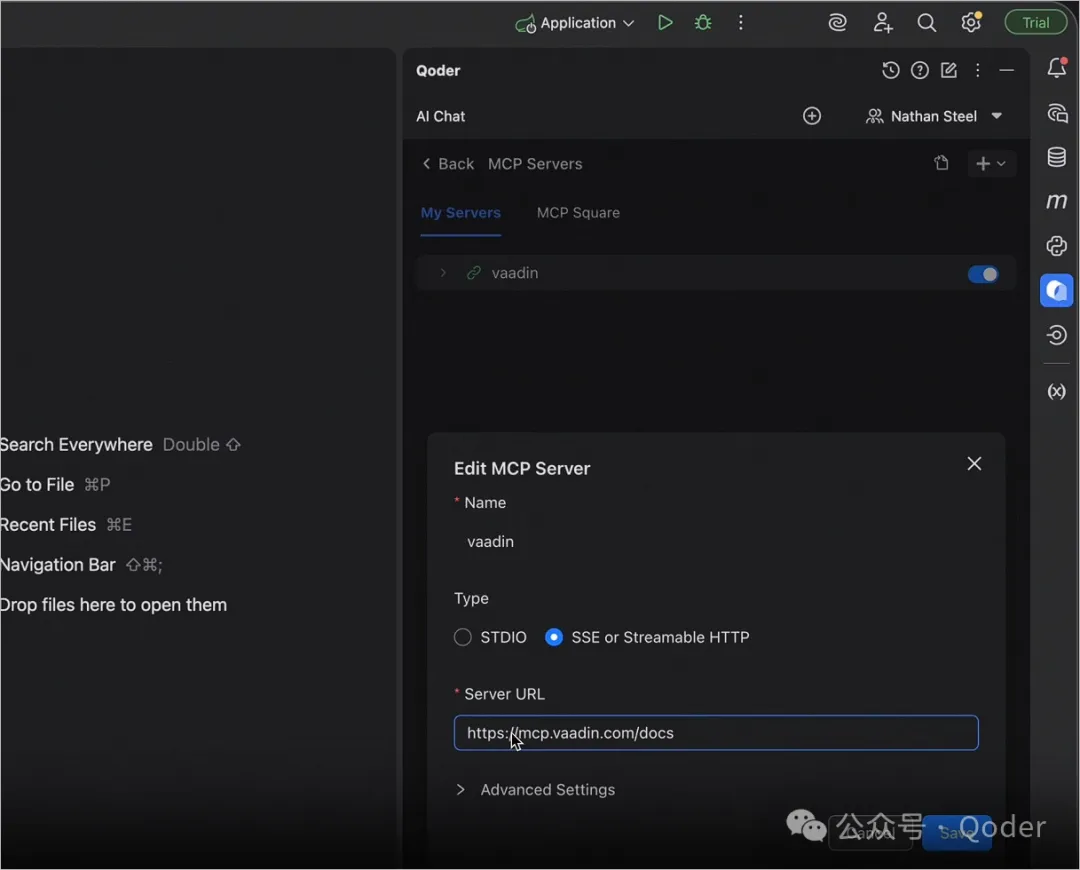Open the Database tool window
This screenshot has height=870, width=1080.
point(1057,157)
